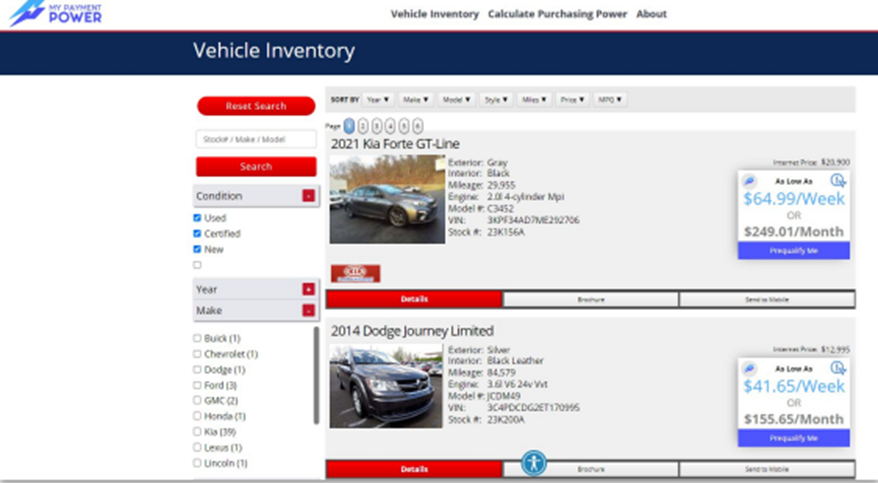Click the Internet Price $20,900 text
The height and width of the screenshot is (483, 878).
(x=811, y=162)
